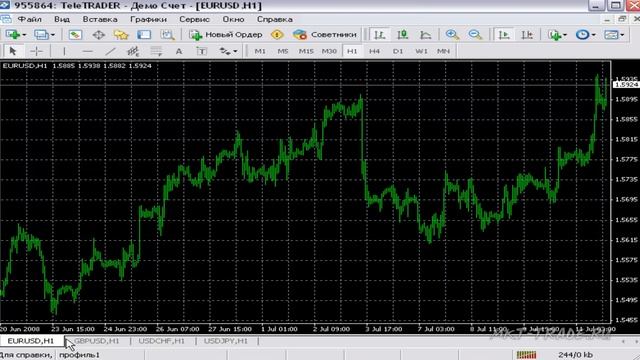The height and width of the screenshot is (360, 640).
Task: Toggle chart Auto Scroll
Action: pos(504,35)
